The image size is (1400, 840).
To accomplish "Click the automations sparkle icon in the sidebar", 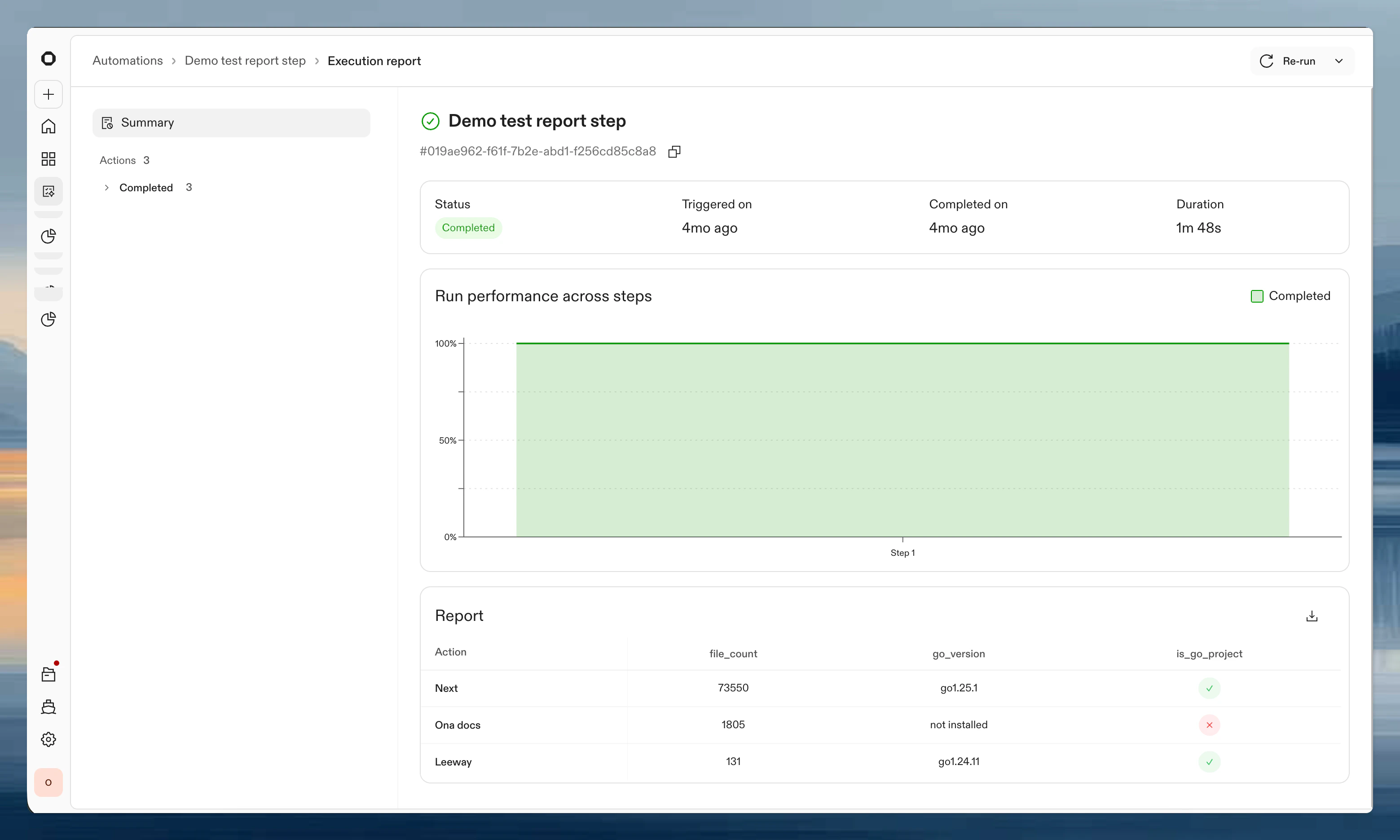I will (x=48, y=191).
